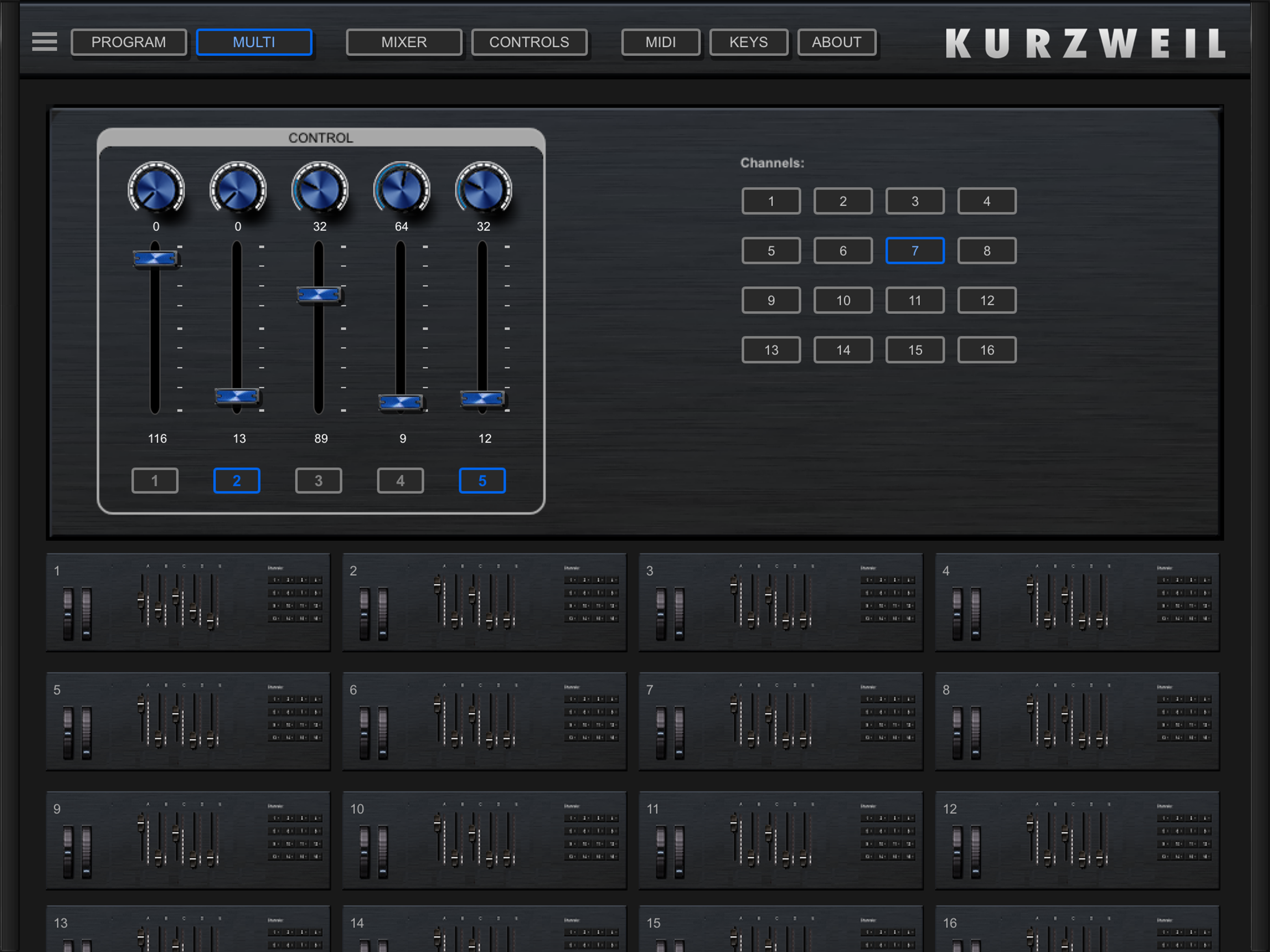
Task: Select channel 8 button
Action: (987, 251)
